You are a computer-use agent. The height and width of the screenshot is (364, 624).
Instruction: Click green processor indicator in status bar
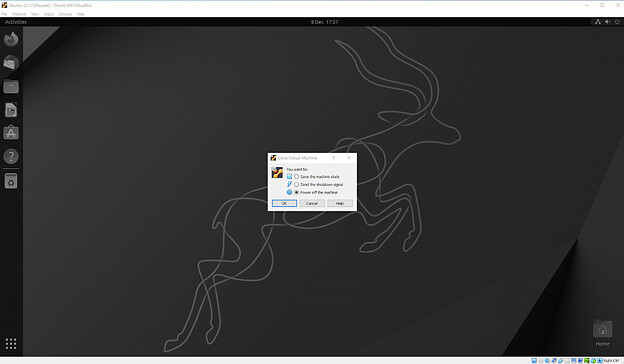587,360
